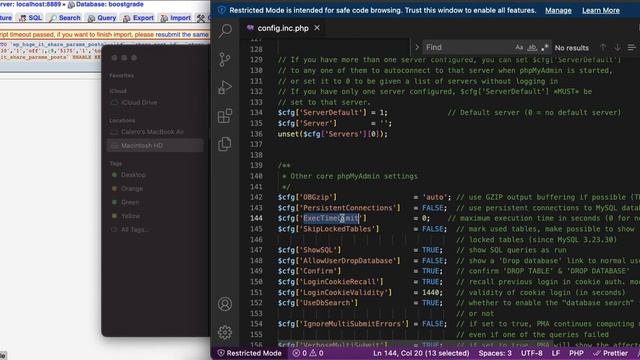Click 'UseDbSearch' on line 152
Screen dimensions: 640x360
pyautogui.click(x=327, y=303)
